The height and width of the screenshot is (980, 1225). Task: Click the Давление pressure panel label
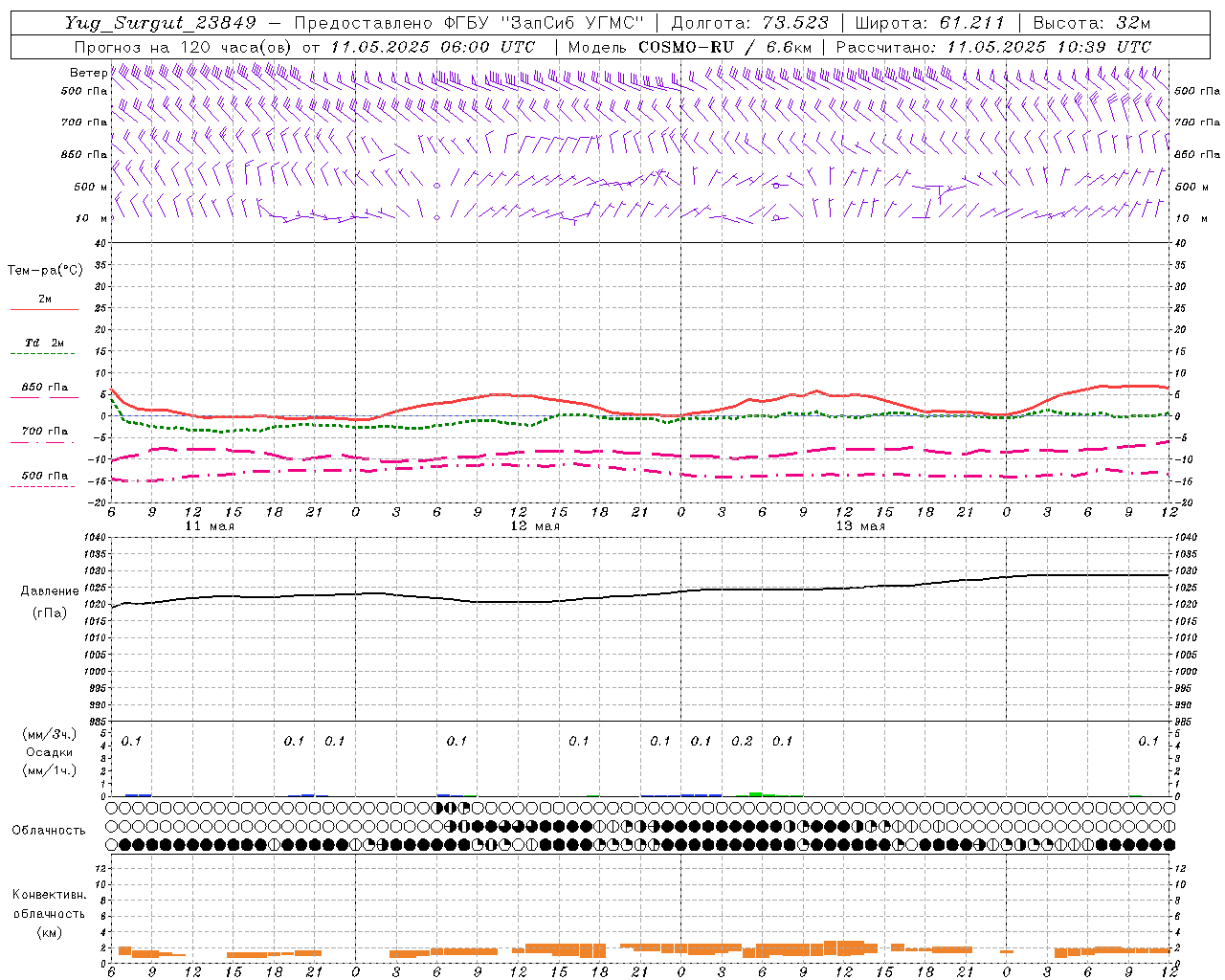click(50, 591)
